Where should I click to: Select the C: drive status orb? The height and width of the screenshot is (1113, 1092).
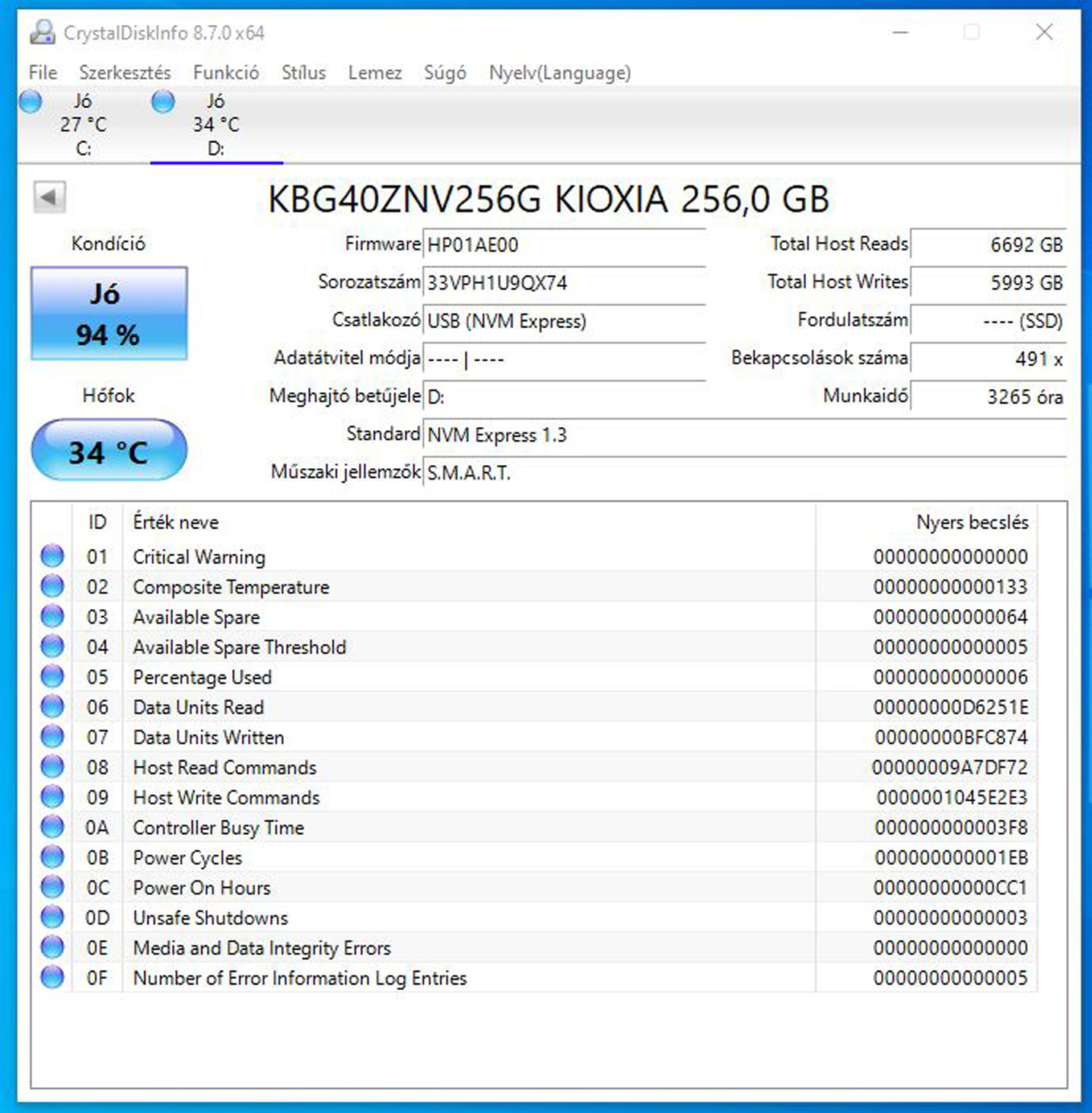(30, 101)
